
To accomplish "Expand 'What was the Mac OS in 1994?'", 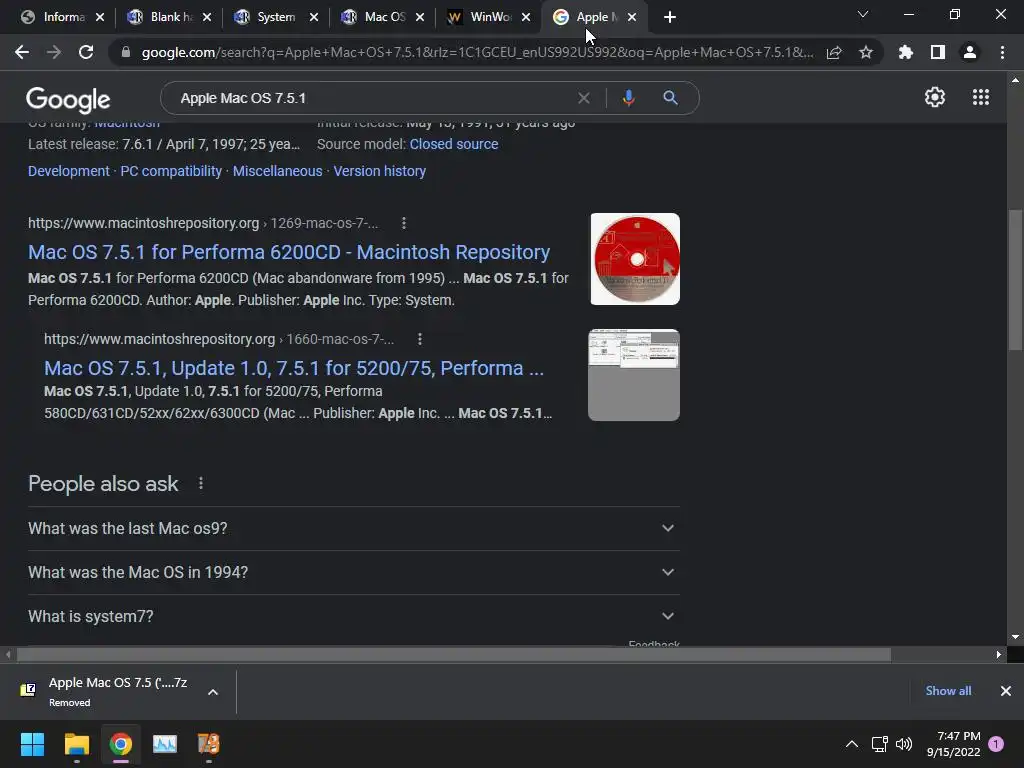I will pyautogui.click(x=353, y=572).
